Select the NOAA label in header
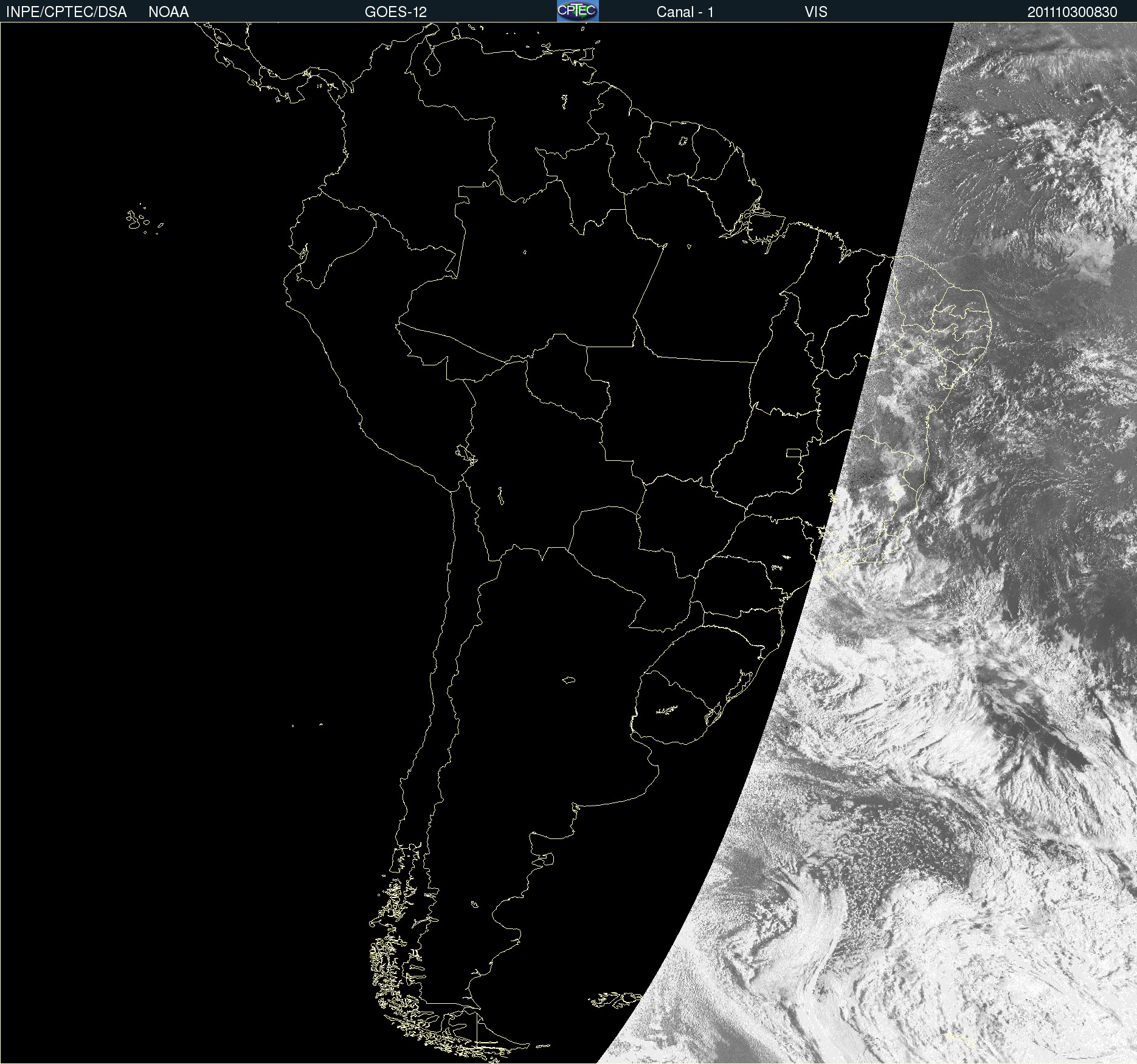The image size is (1137, 1064). coord(168,12)
